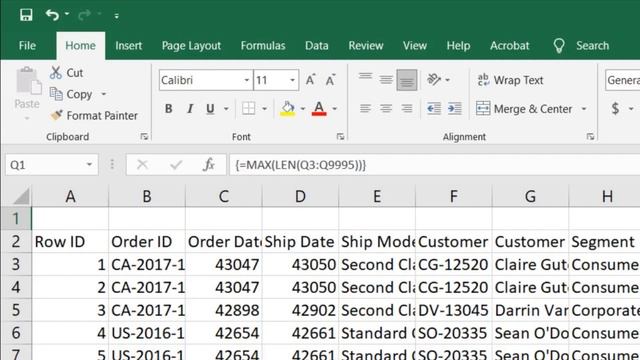Click the Select All corner triangle
Viewport: 640px width, 360px height.
(20, 196)
